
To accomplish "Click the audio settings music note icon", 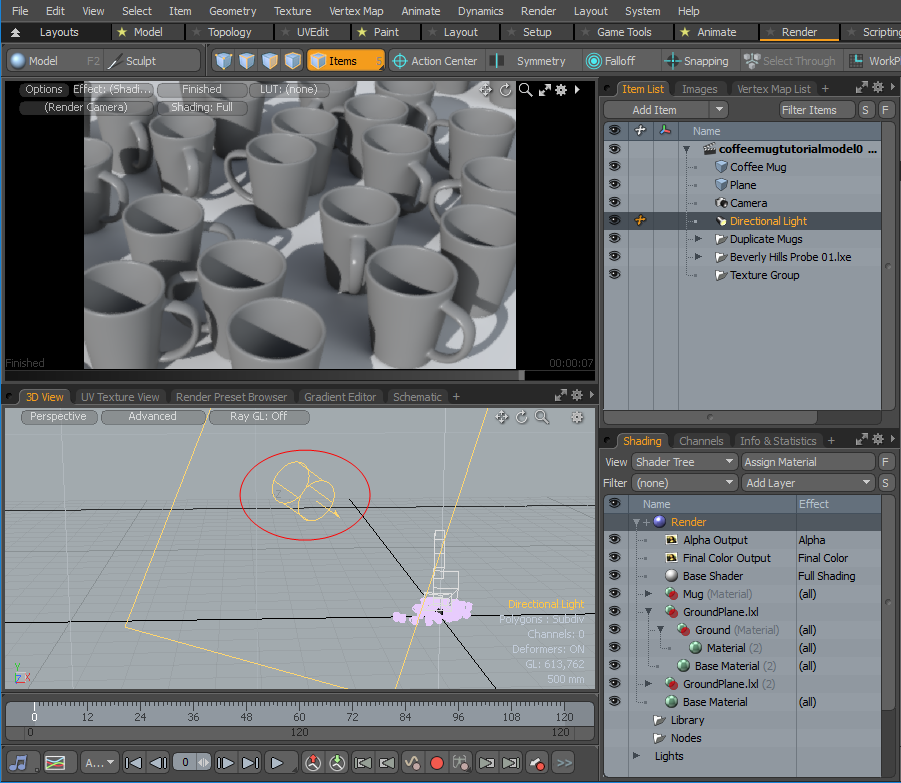I will 20,763.
